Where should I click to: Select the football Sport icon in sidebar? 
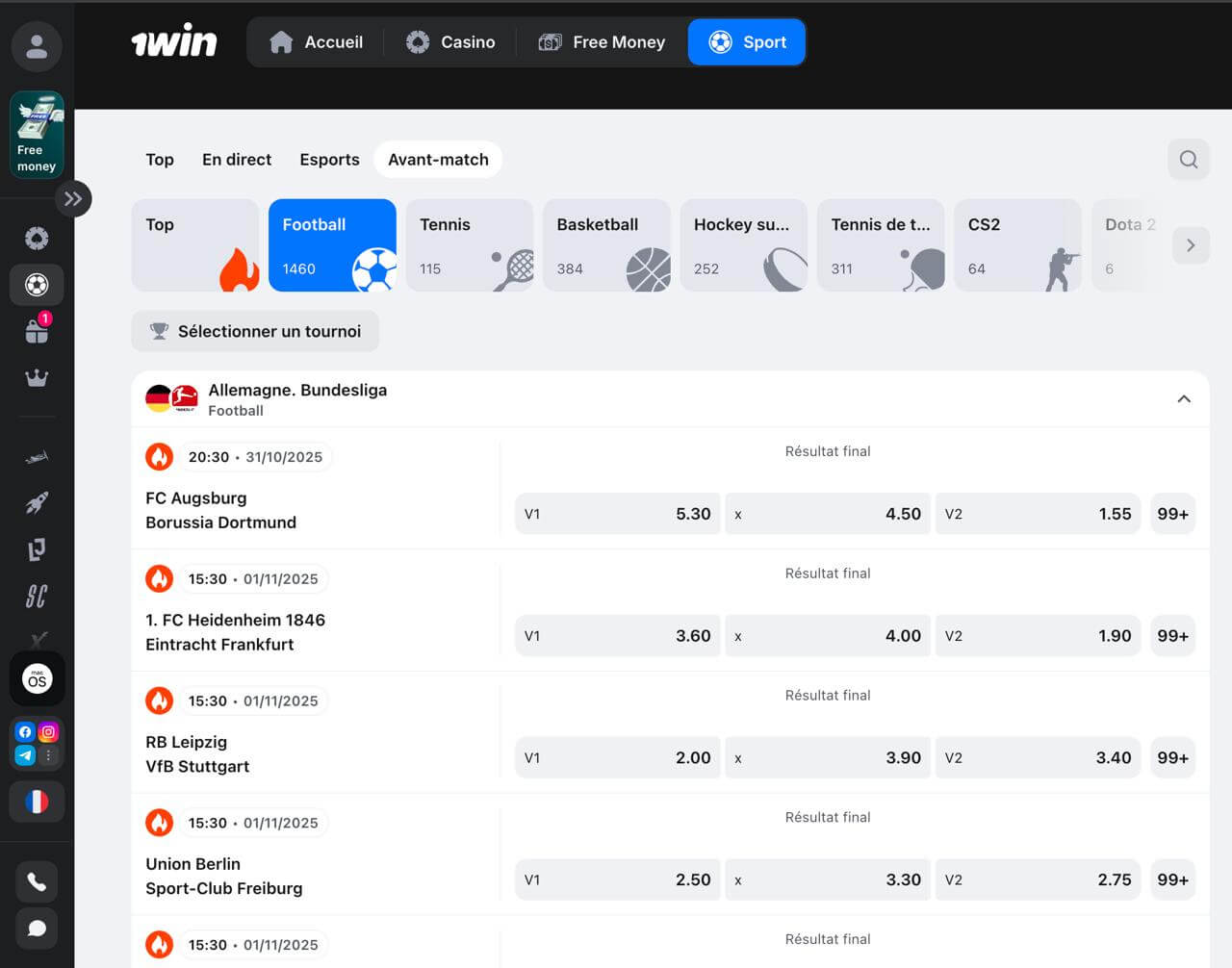pyautogui.click(x=37, y=285)
